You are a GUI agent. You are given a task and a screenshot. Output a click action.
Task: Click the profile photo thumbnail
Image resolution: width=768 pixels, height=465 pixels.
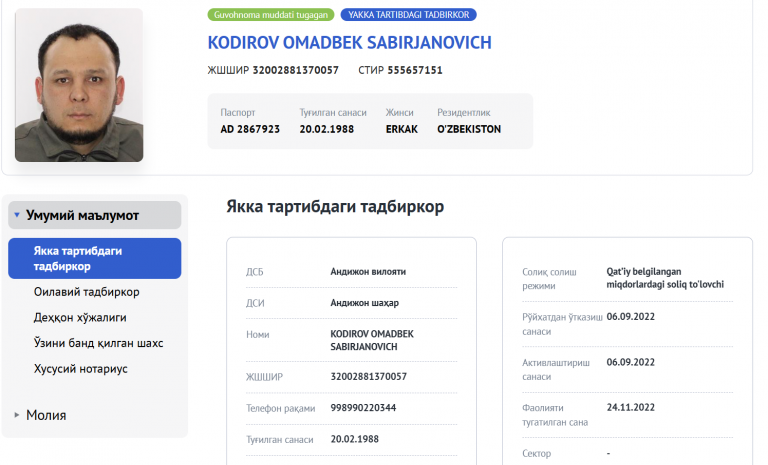point(79,85)
